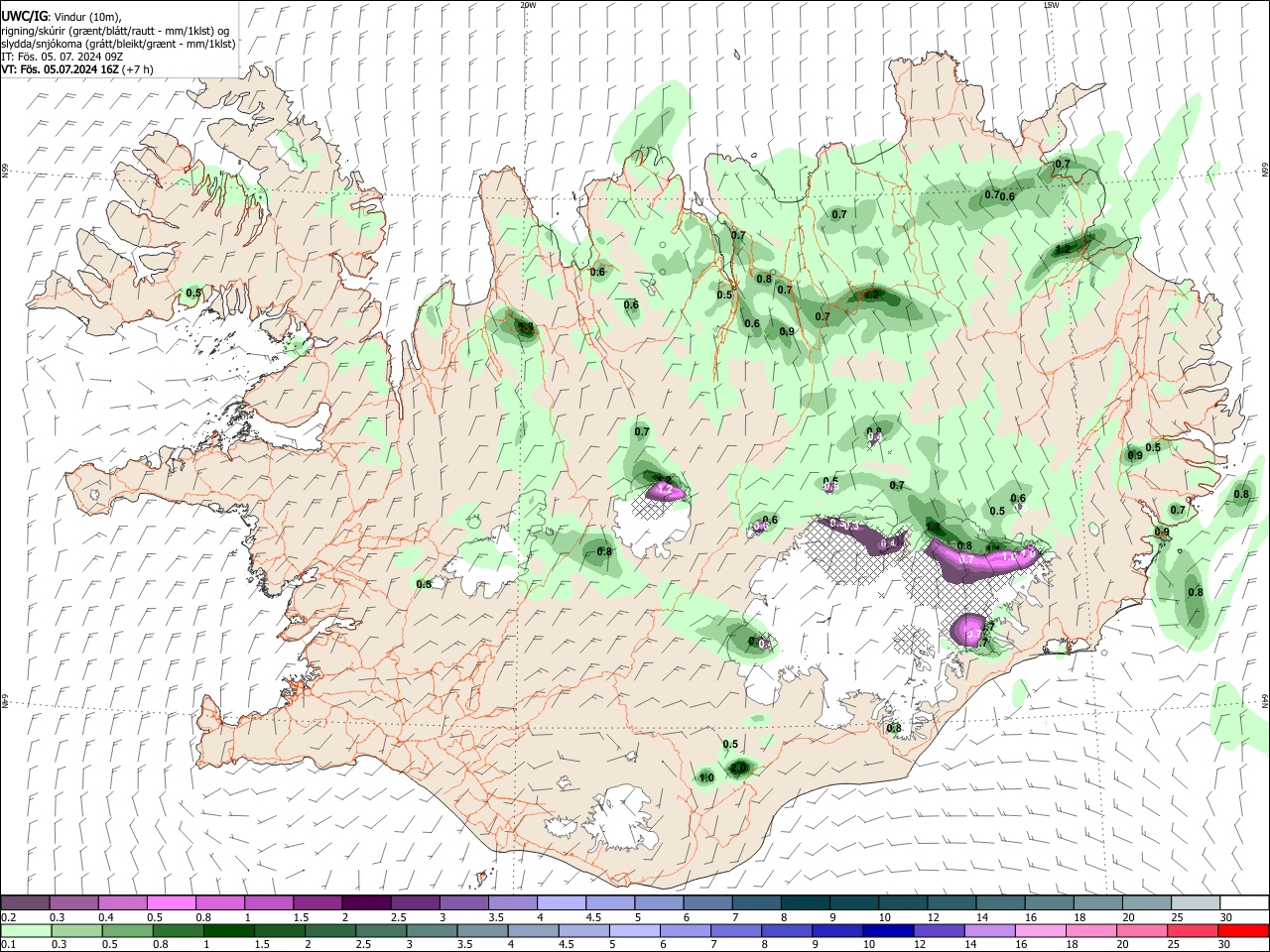1270x952 pixels.
Task: Click the '0.1' label in rain legend
Action: (8, 945)
